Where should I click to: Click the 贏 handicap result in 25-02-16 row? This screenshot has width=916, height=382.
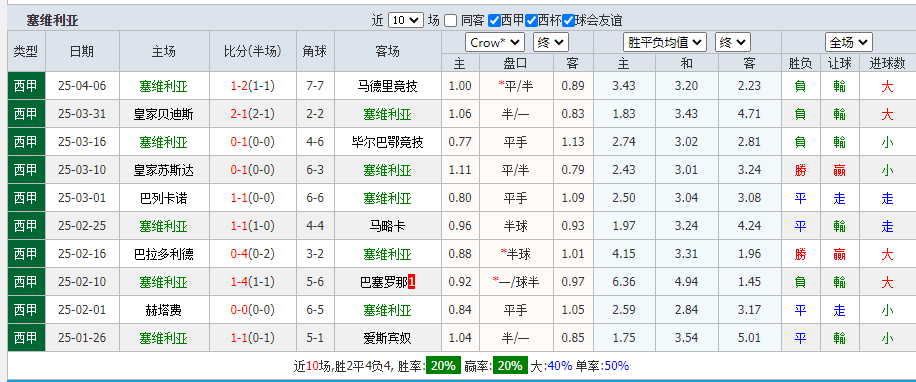tap(839, 254)
